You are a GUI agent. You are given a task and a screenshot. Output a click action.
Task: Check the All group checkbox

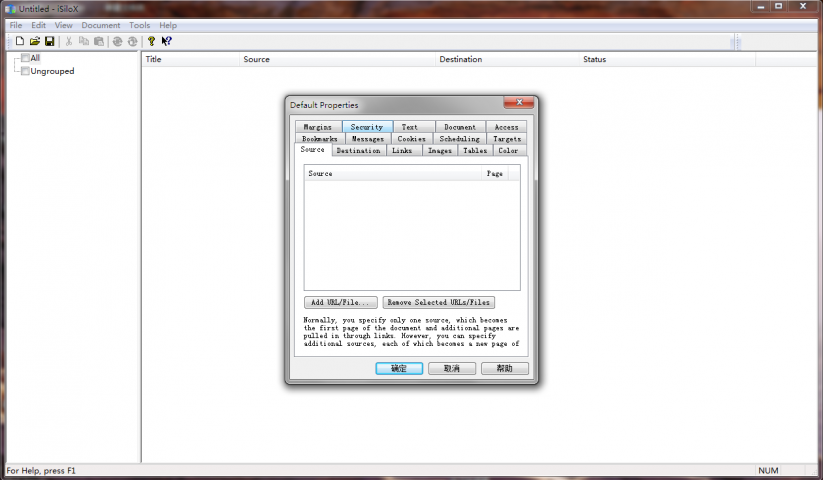(x=25, y=58)
